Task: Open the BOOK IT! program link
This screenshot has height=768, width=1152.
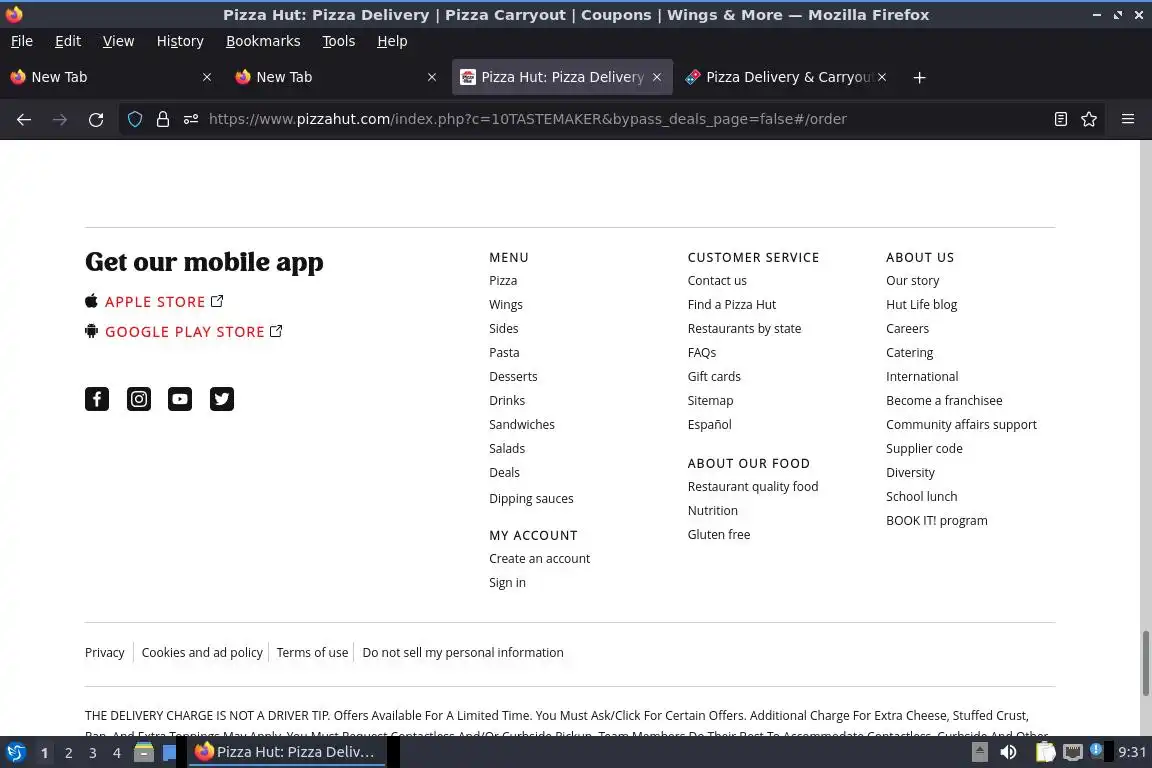Action: click(937, 520)
